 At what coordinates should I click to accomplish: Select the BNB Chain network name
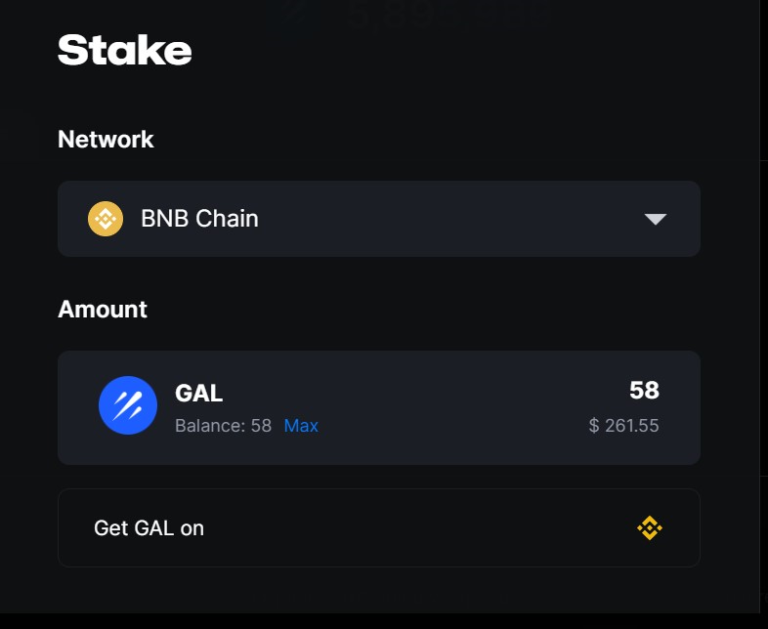pyautogui.click(x=199, y=219)
